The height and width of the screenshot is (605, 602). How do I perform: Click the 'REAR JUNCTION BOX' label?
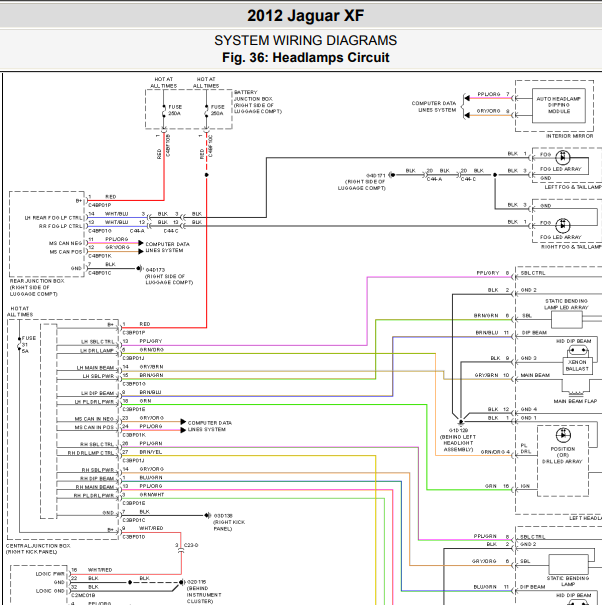[x=37, y=281]
